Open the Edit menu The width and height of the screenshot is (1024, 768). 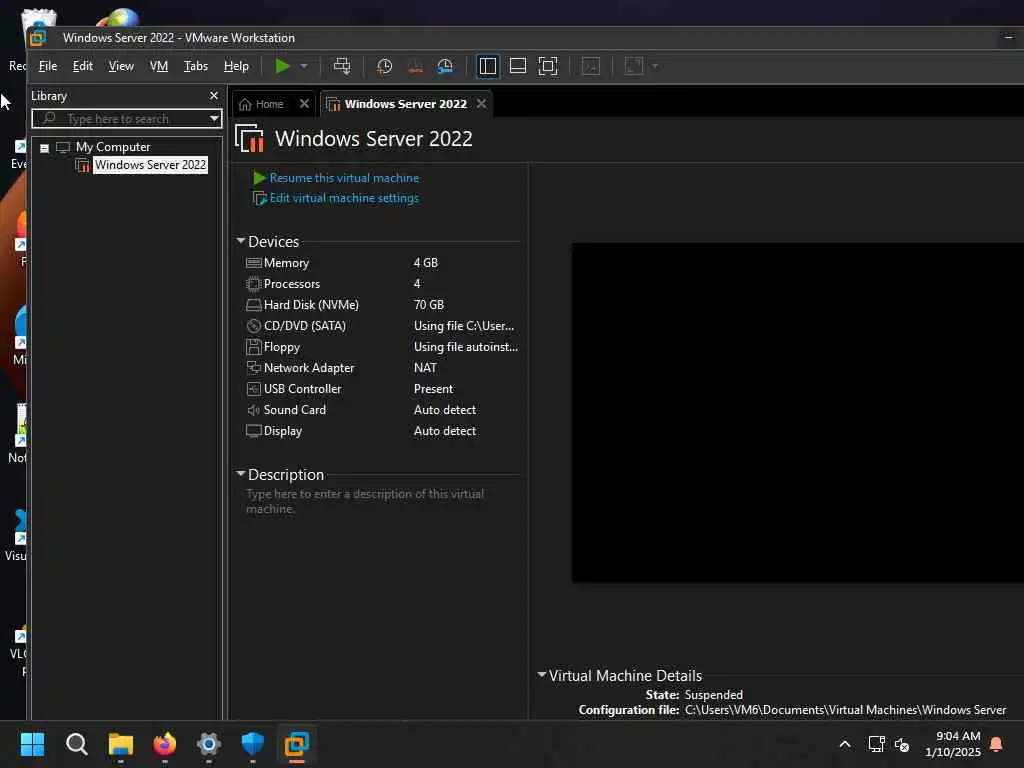click(x=83, y=66)
